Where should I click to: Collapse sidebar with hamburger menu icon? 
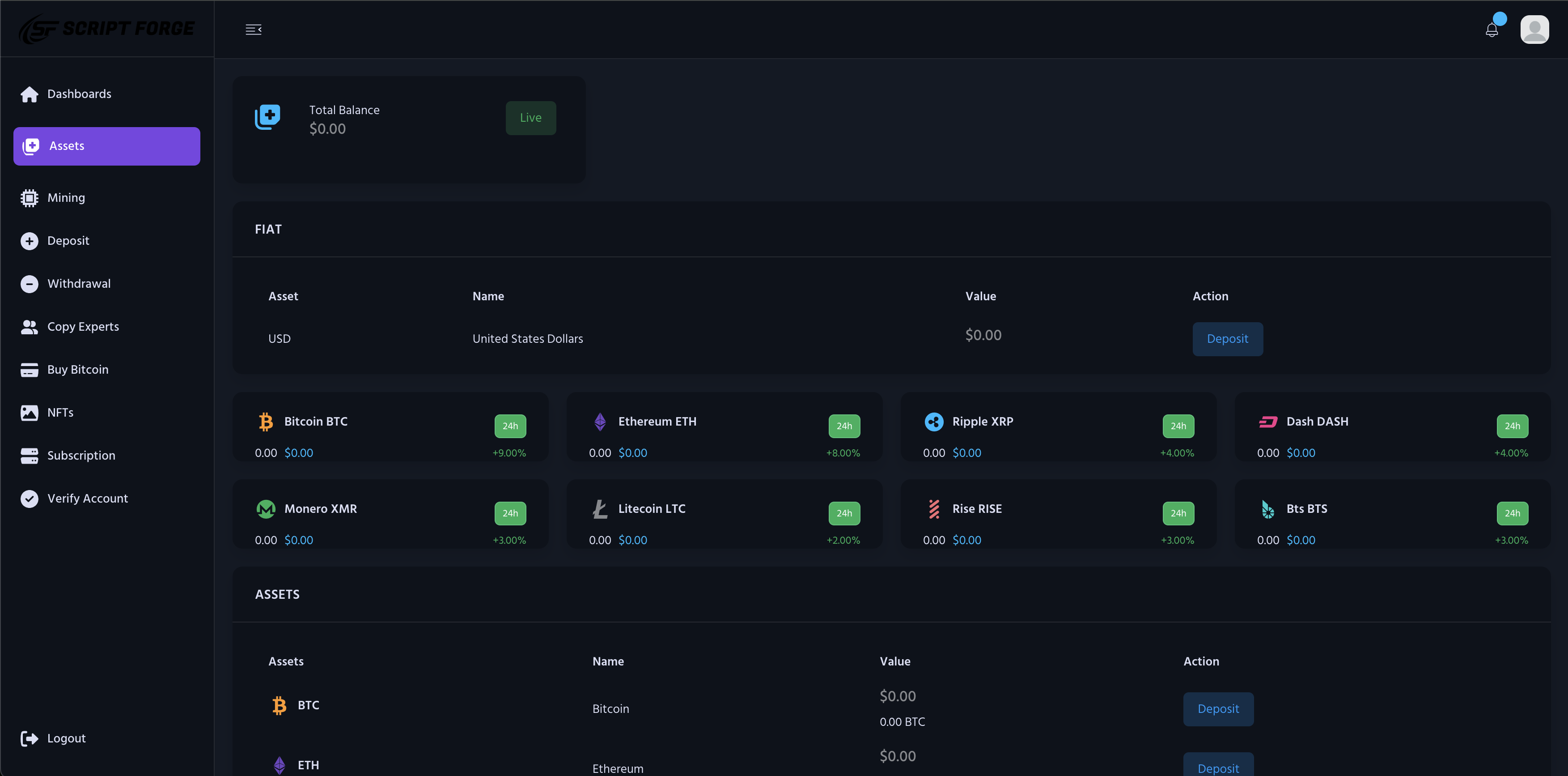click(x=253, y=30)
